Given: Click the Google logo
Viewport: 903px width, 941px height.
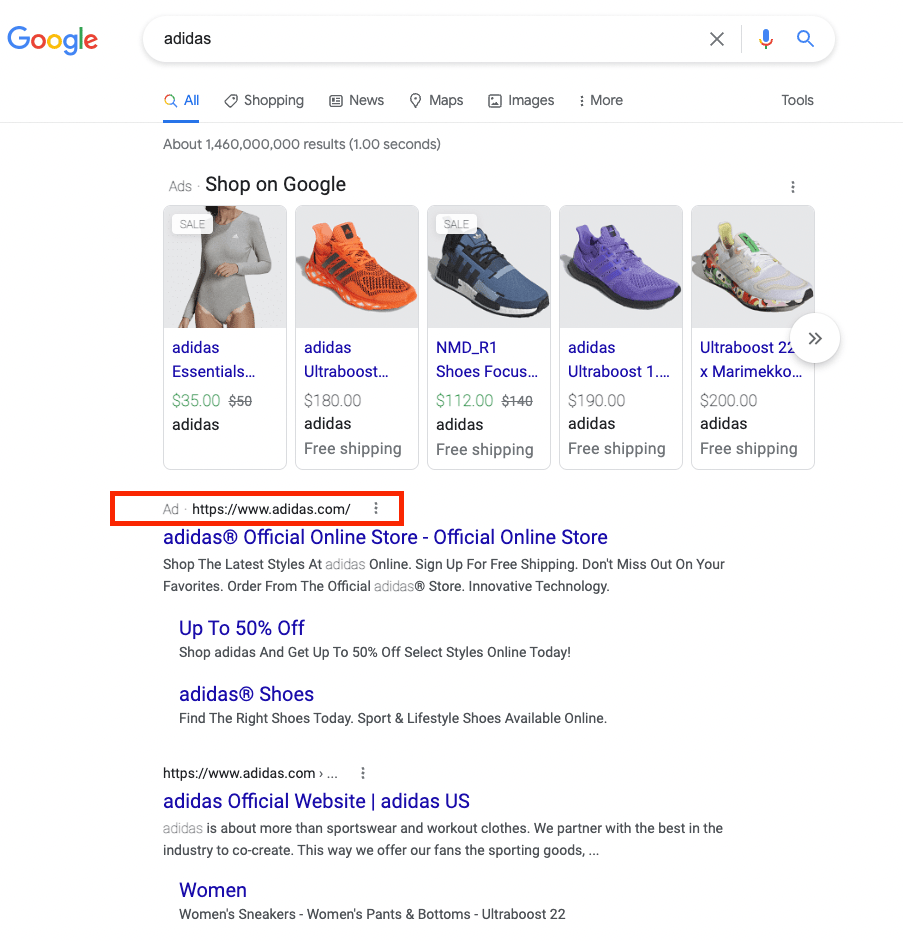Looking at the screenshot, I should pyautogui.click(x=52, y=40).
